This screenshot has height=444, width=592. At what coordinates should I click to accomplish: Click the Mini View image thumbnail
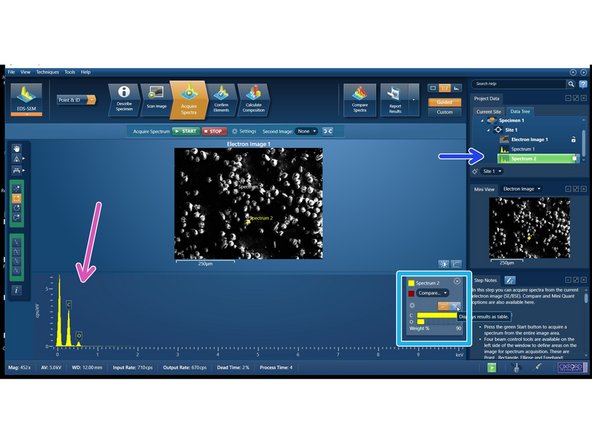tap(529, 228)
